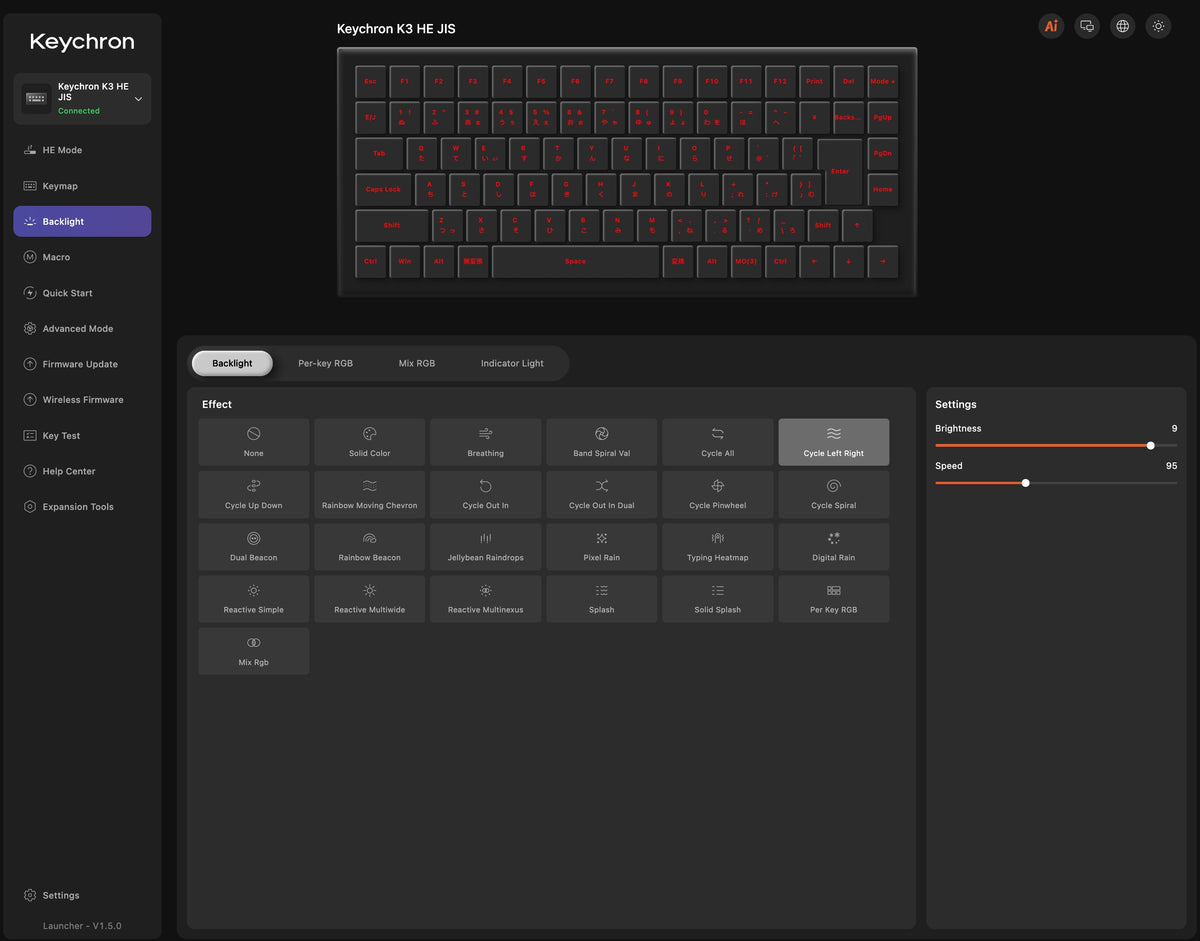Open HE Mode in the sidebar

coord(82,150)
